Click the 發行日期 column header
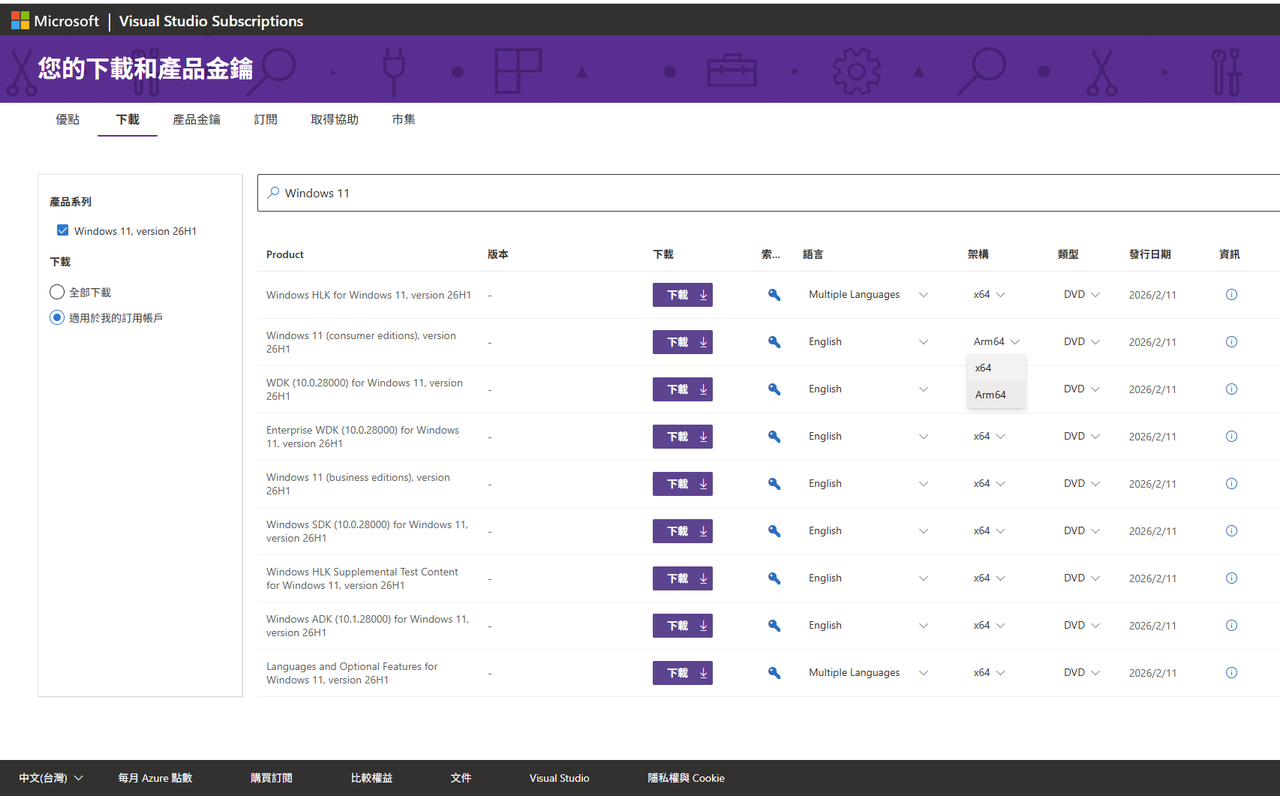Viewport: 1280px width, 796px height. click(1150, 255)
